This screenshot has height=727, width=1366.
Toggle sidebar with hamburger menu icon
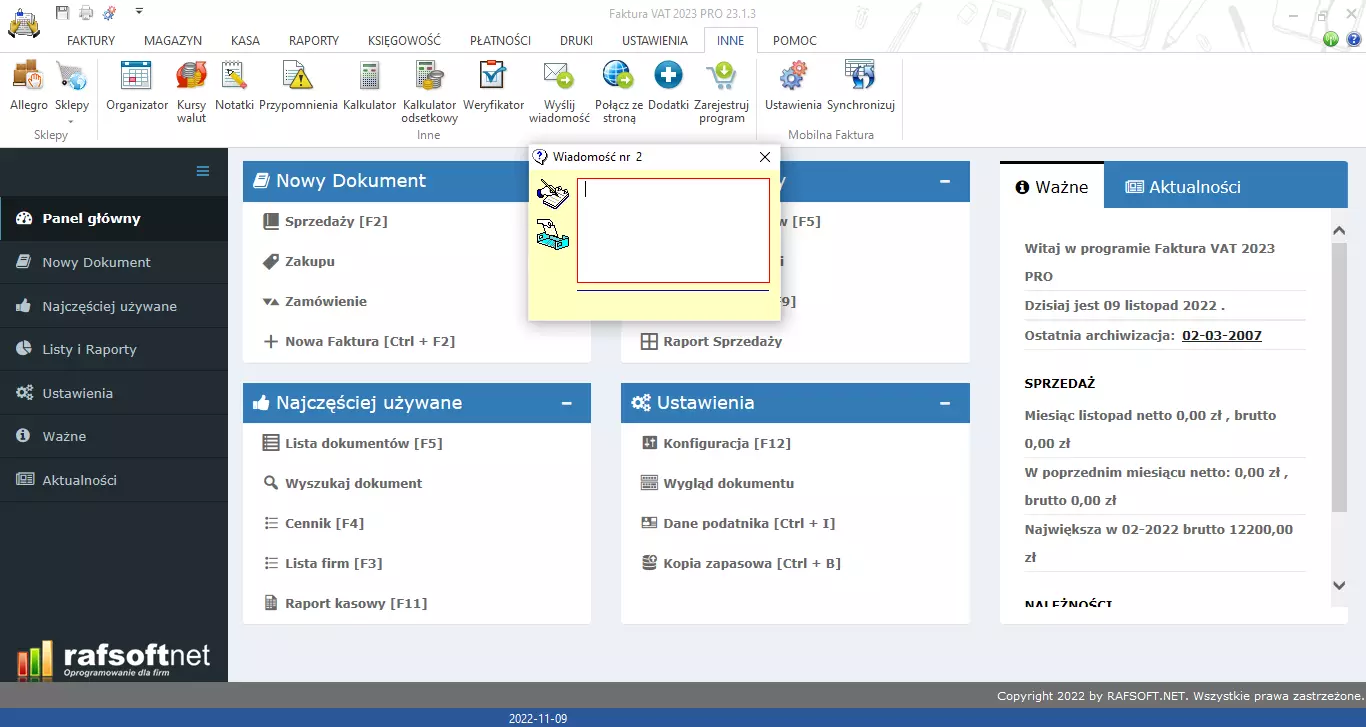203,171
